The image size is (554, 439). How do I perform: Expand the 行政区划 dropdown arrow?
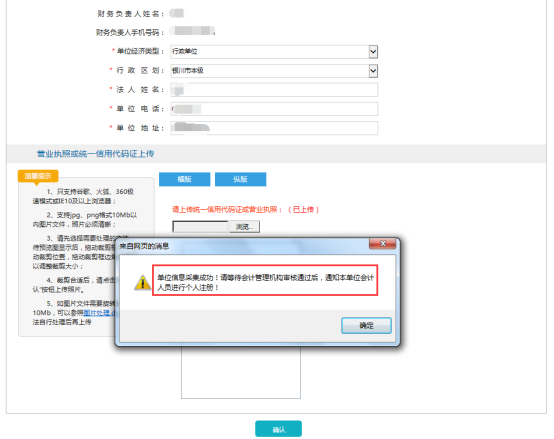373,71
